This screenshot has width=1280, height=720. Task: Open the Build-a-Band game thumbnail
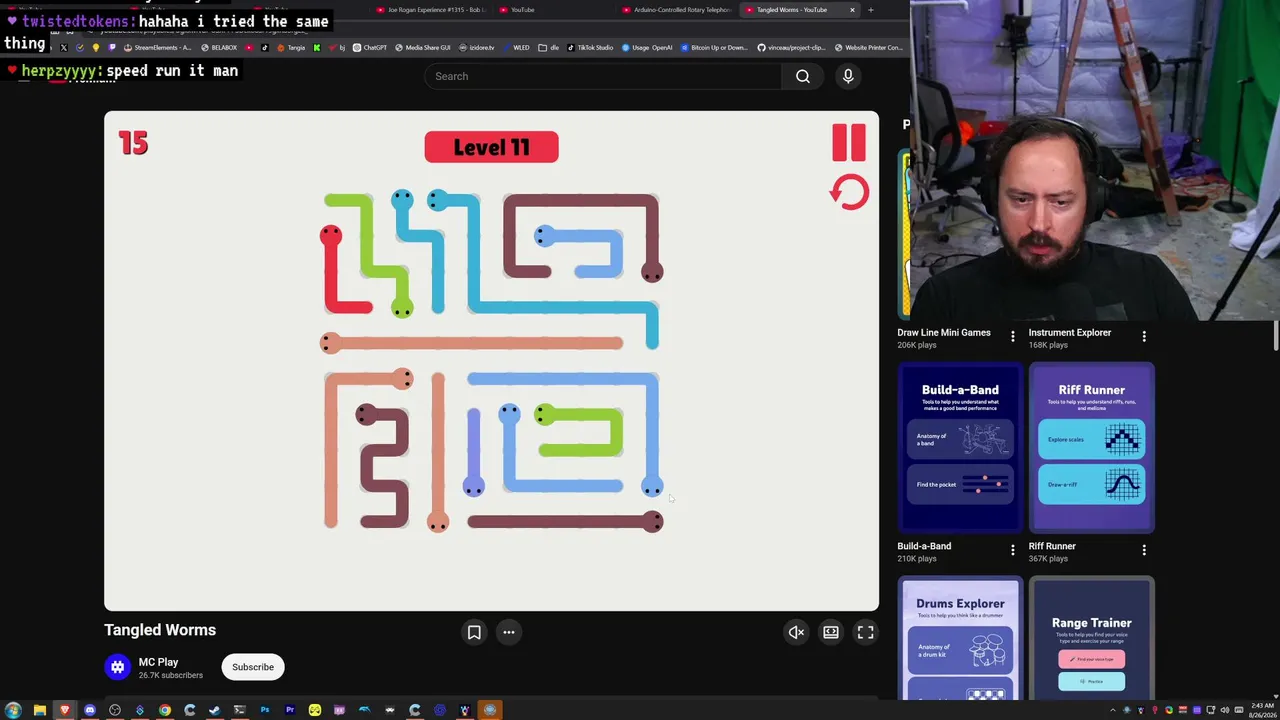pyautogui.click(x=960, y=448)
